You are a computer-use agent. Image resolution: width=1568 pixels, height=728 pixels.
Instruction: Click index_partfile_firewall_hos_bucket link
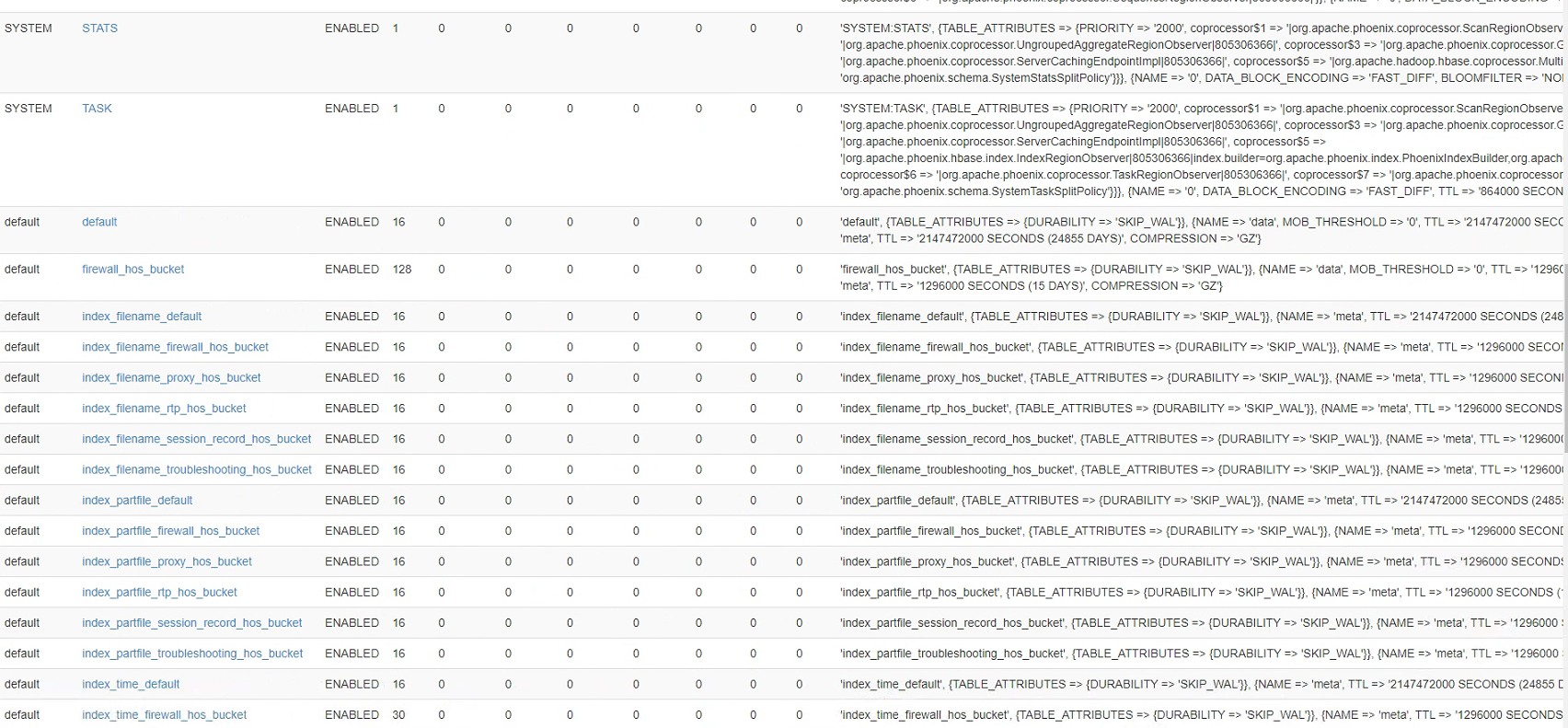(x=170, y=531)
